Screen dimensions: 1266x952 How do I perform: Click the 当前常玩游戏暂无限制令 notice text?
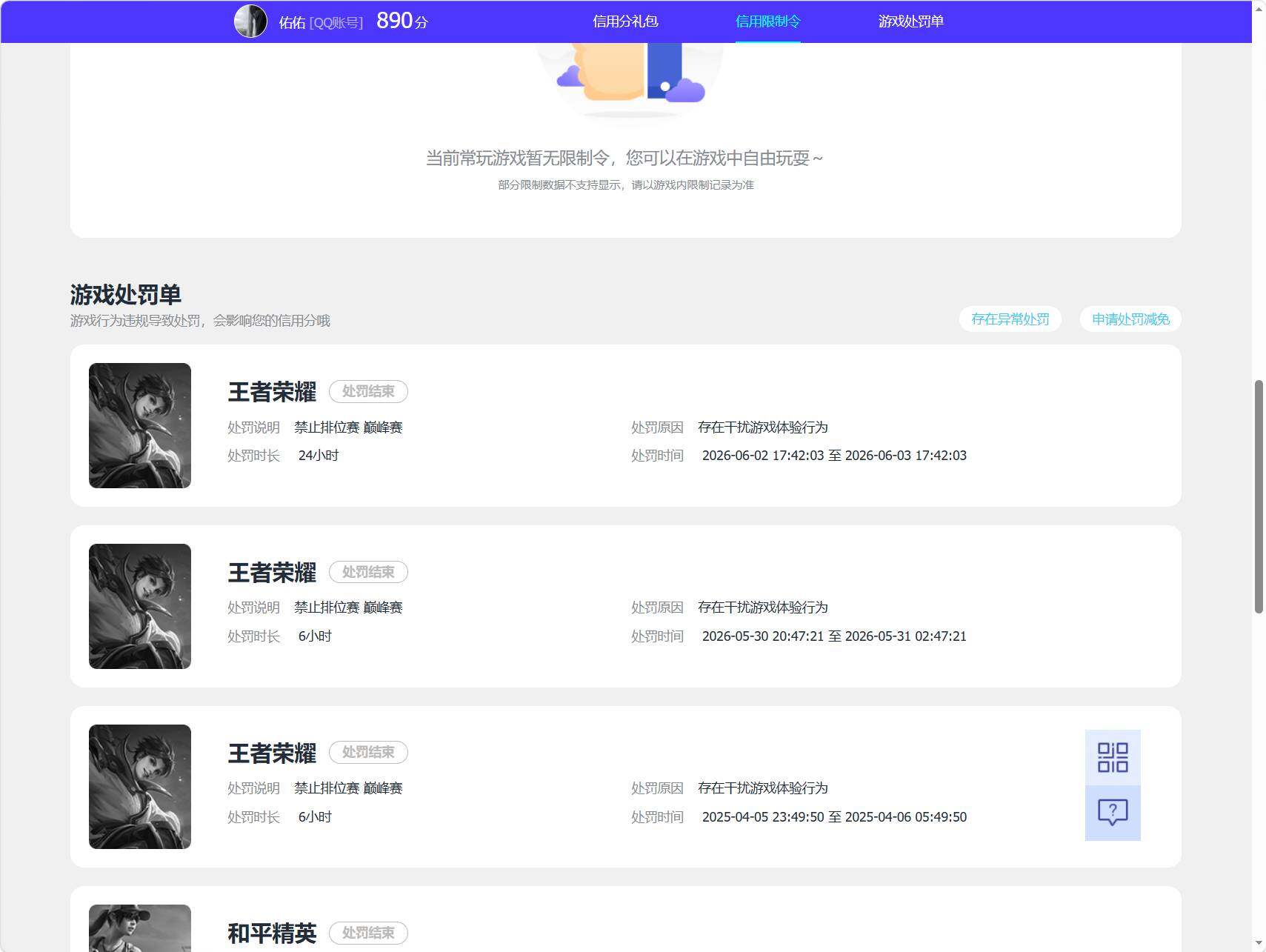coord(624,158)
